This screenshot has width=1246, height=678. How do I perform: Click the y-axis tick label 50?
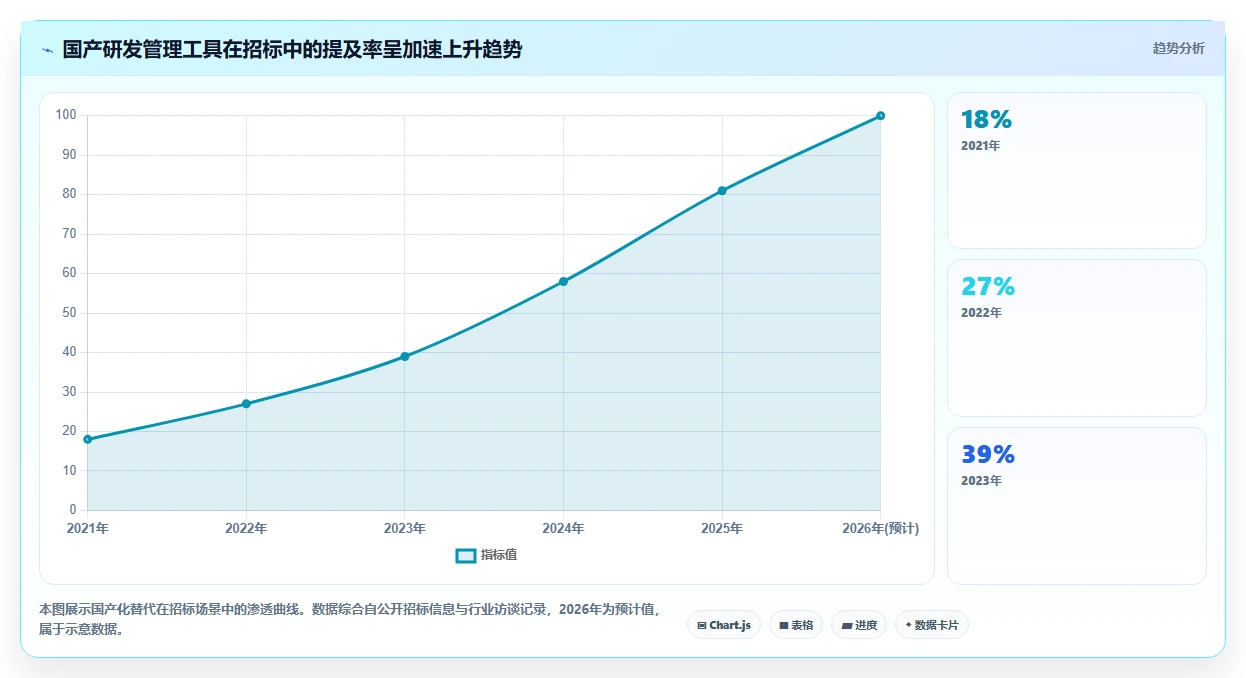(x=69, y=313)
